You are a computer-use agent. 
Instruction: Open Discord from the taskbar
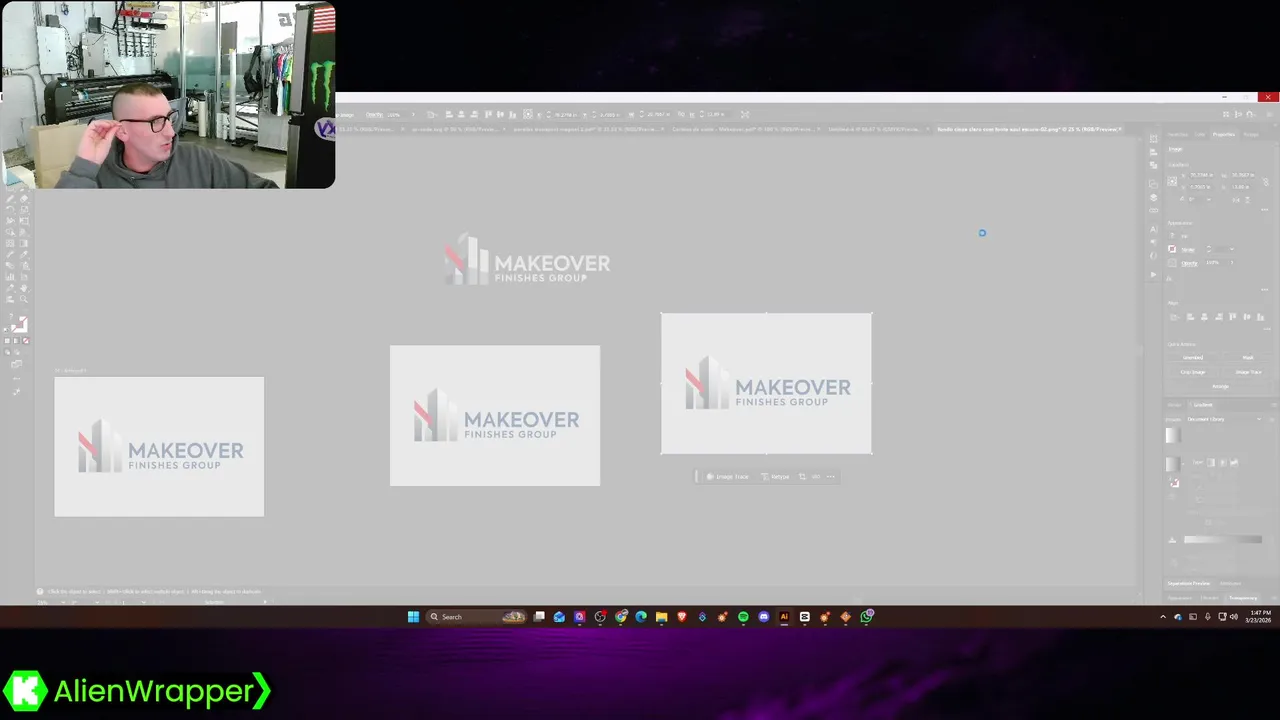(x=763, y=617)
